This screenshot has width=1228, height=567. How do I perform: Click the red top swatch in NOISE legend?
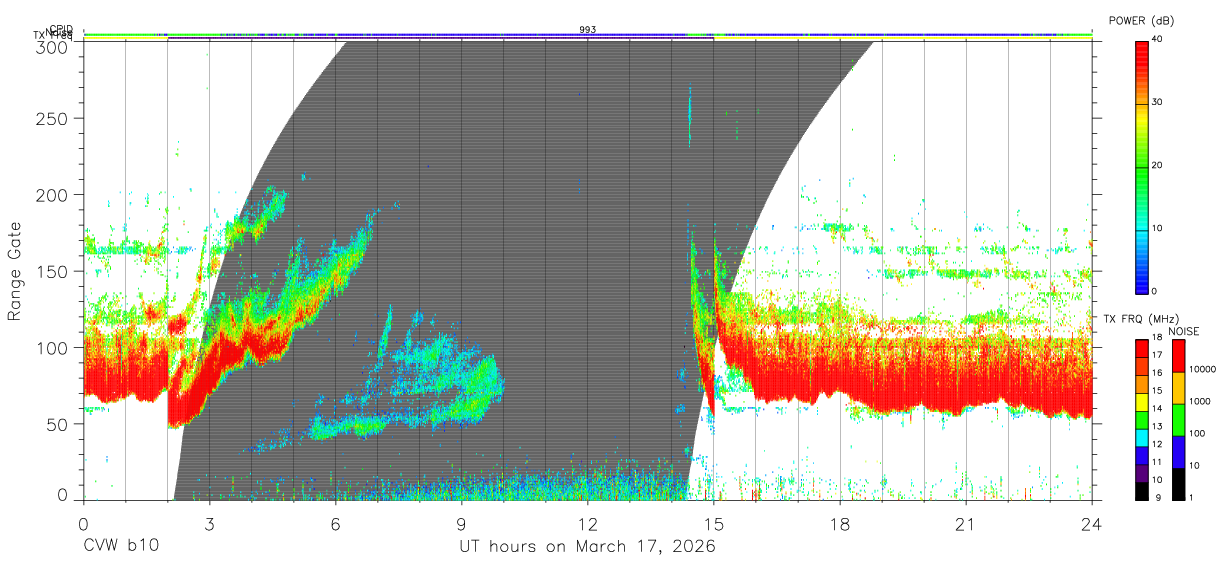click(x=1178, y=356)
